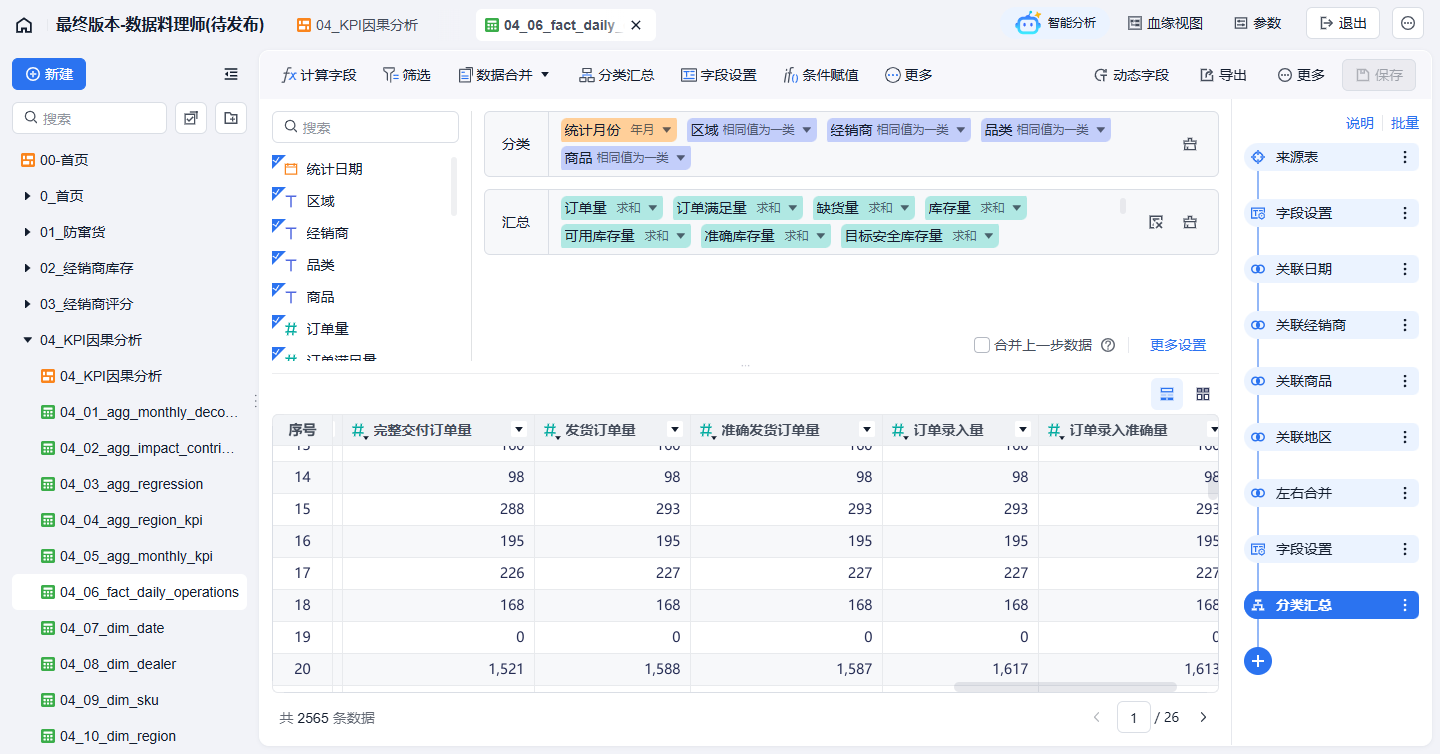Open the 条件赋值 conditional assignment tool
Screen dimensions: 1440x754
click(x=820, y=75)
